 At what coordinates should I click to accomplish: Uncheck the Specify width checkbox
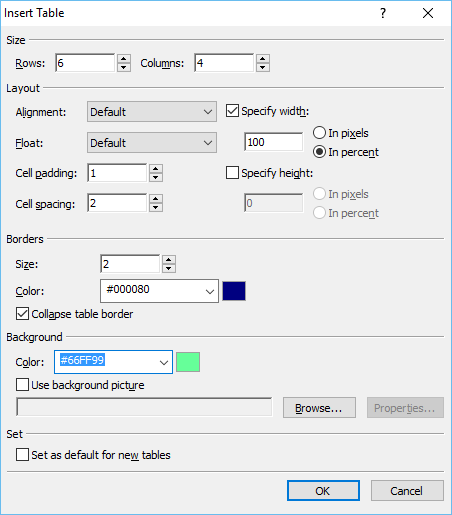232,111
